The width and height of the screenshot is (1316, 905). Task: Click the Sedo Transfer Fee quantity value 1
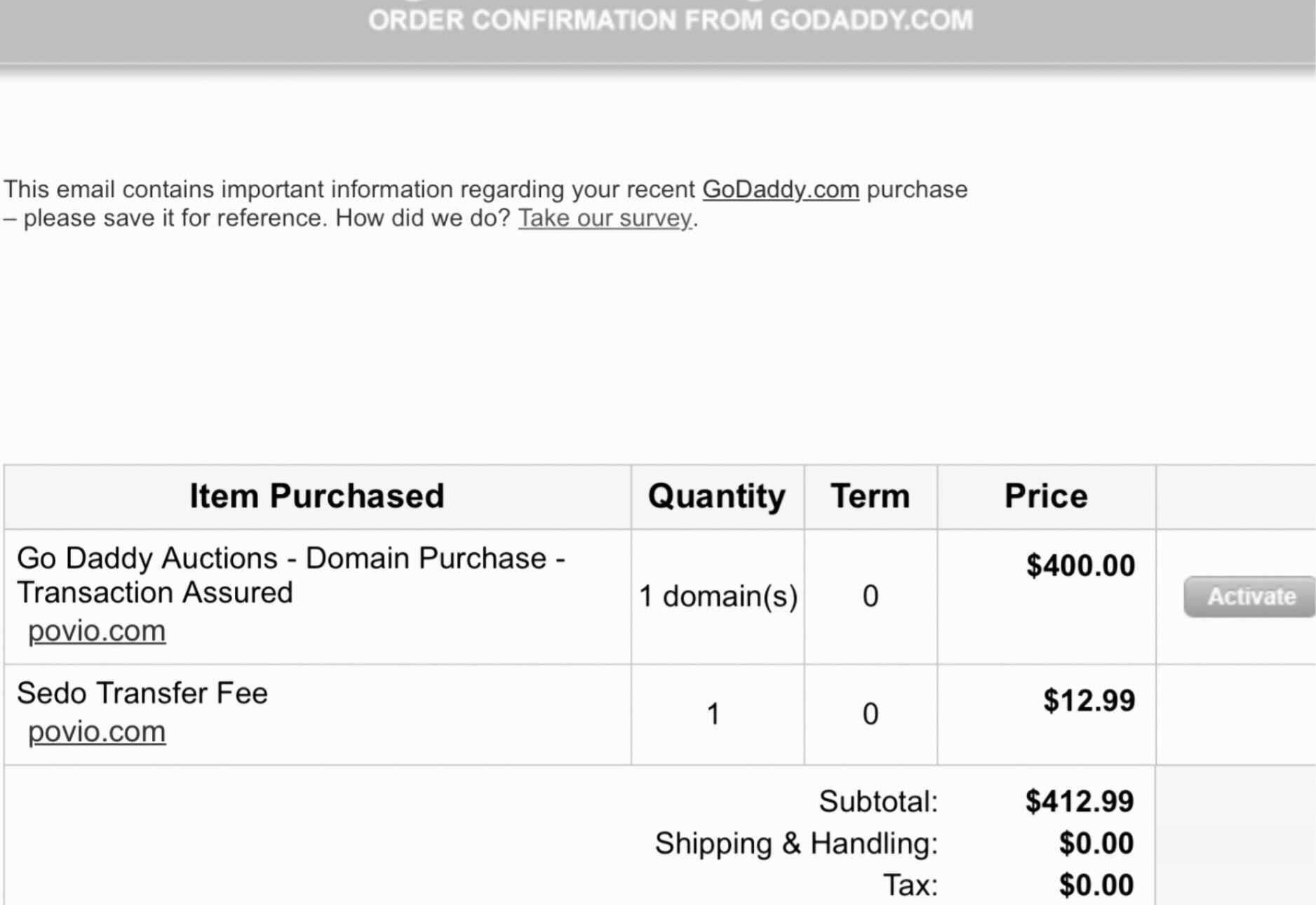click(x=713, y=714)
